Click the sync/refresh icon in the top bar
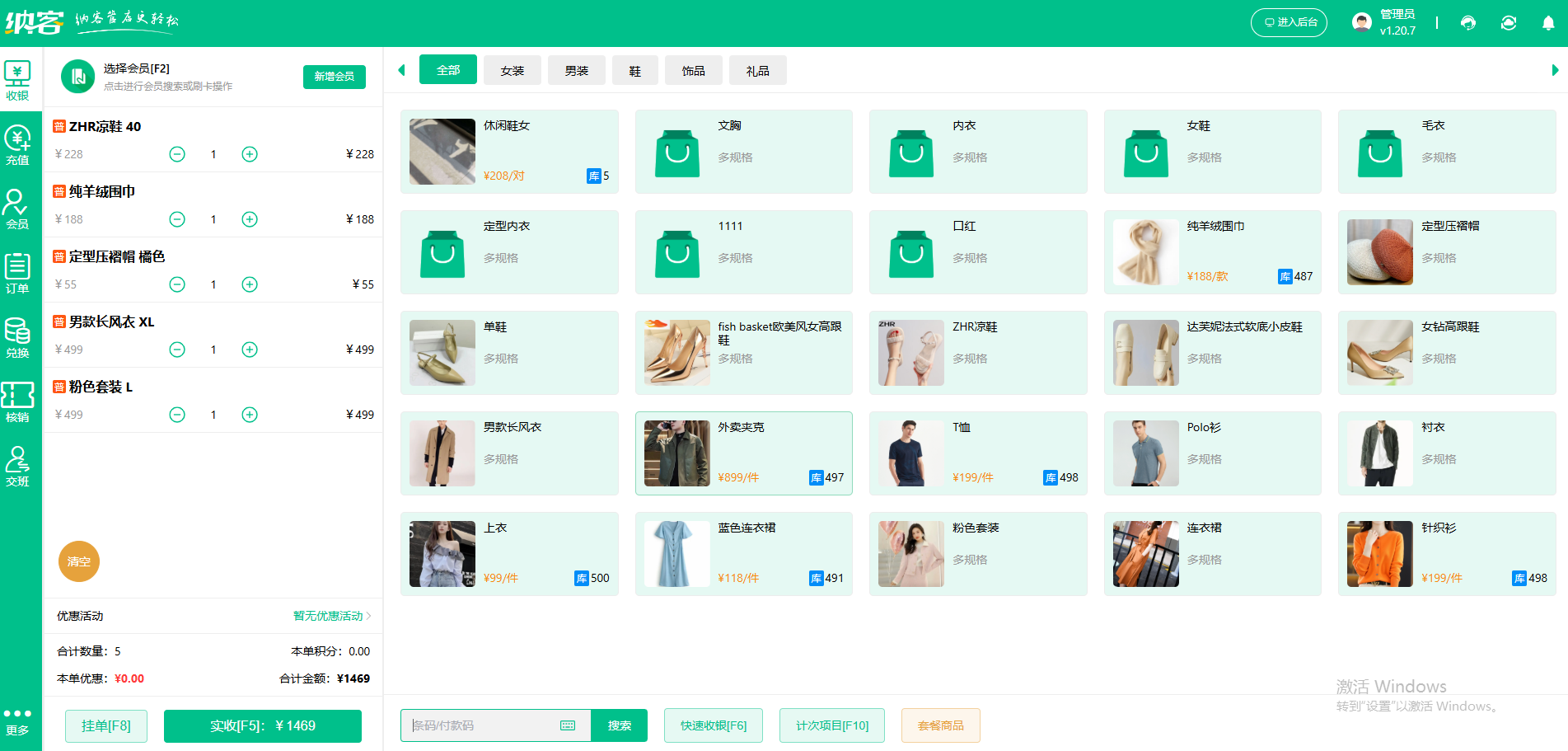The height and width of the screenshot is (751, 1568). (1508, 22)
